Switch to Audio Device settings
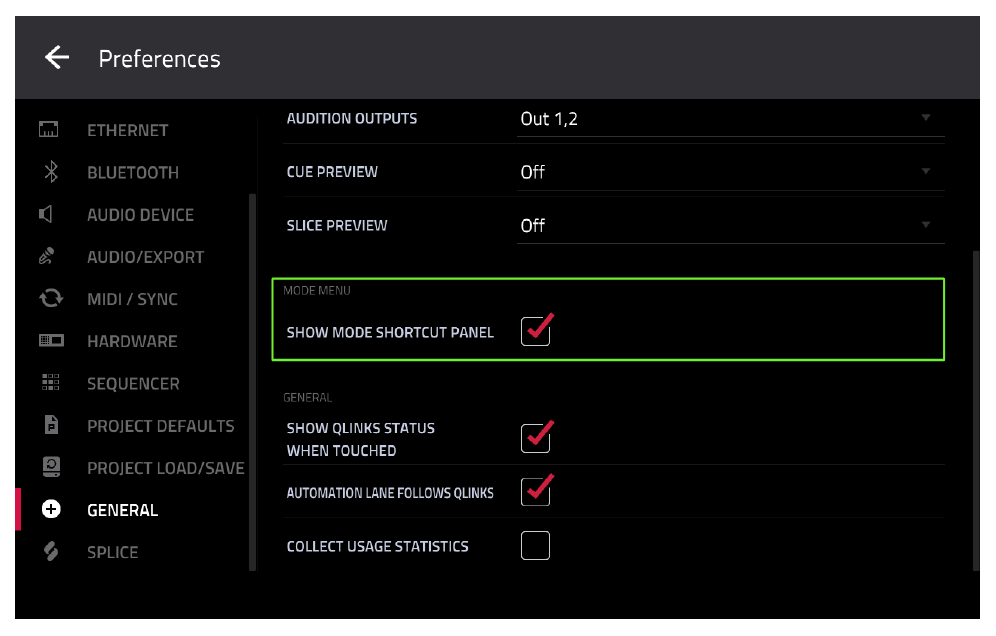Viewport: 996px width, 636px height. point(140,215)
